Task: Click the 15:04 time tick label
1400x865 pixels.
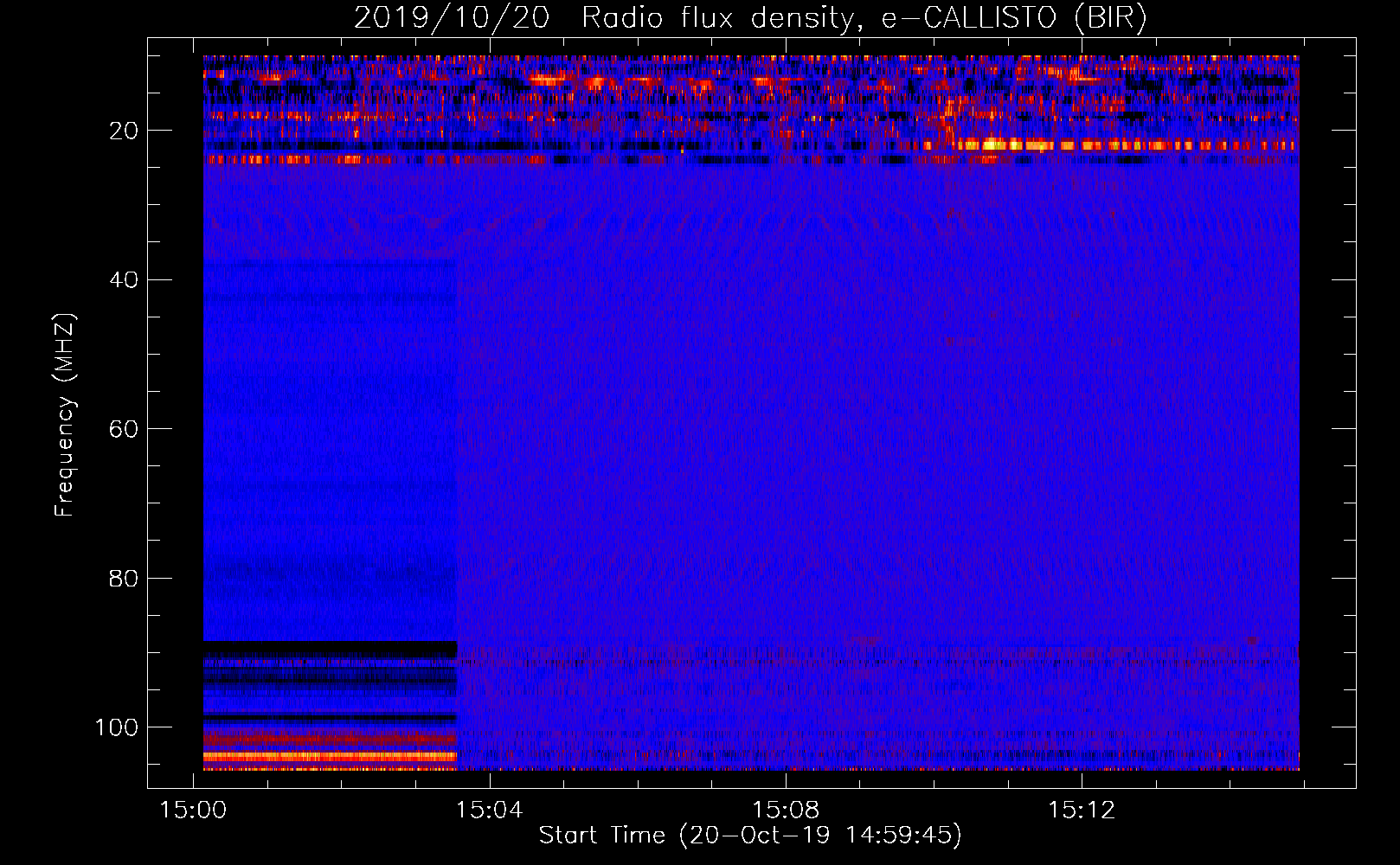Action: tap(490, 811)
